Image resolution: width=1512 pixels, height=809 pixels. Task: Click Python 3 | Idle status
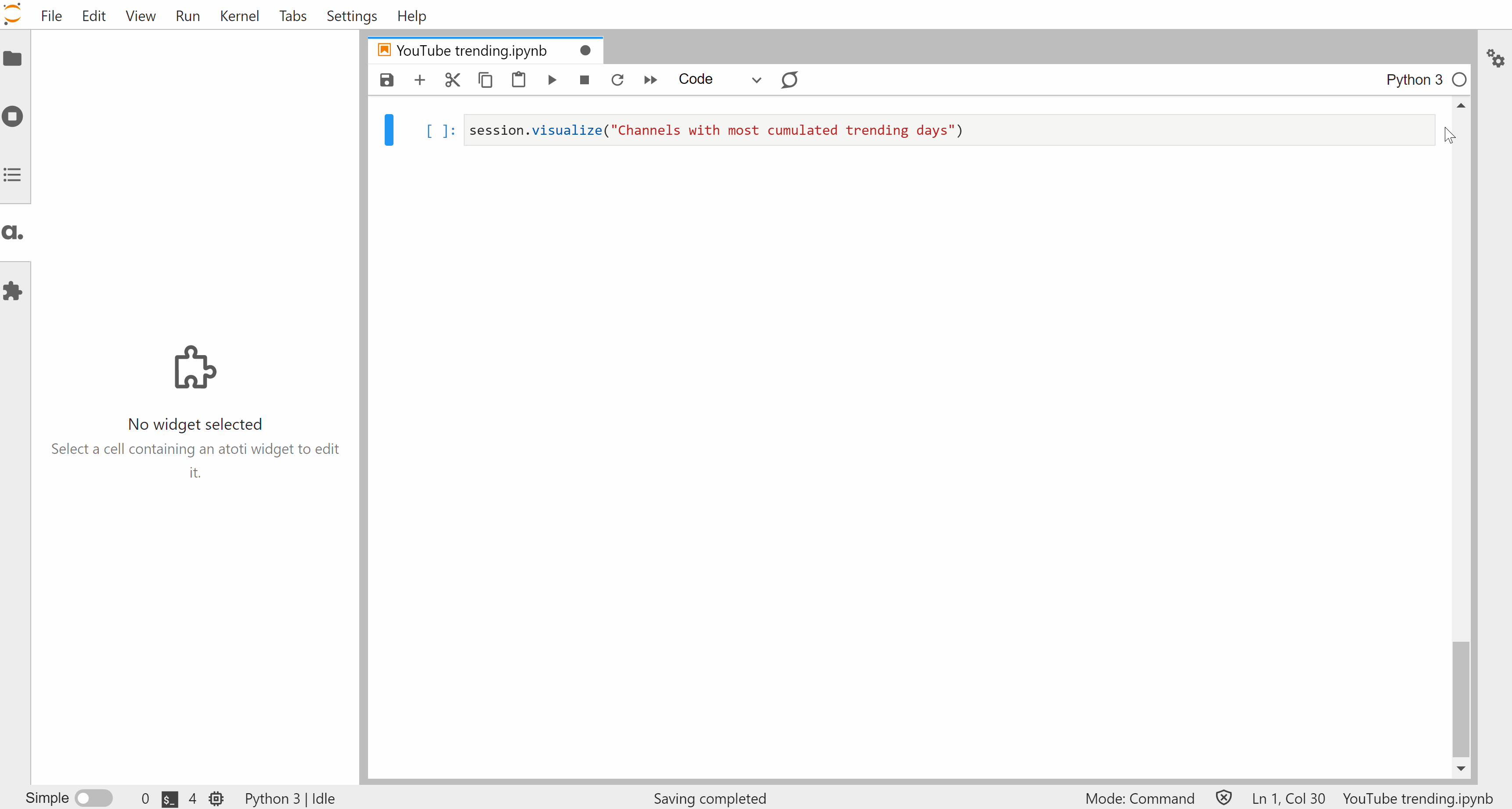(290, 798)
